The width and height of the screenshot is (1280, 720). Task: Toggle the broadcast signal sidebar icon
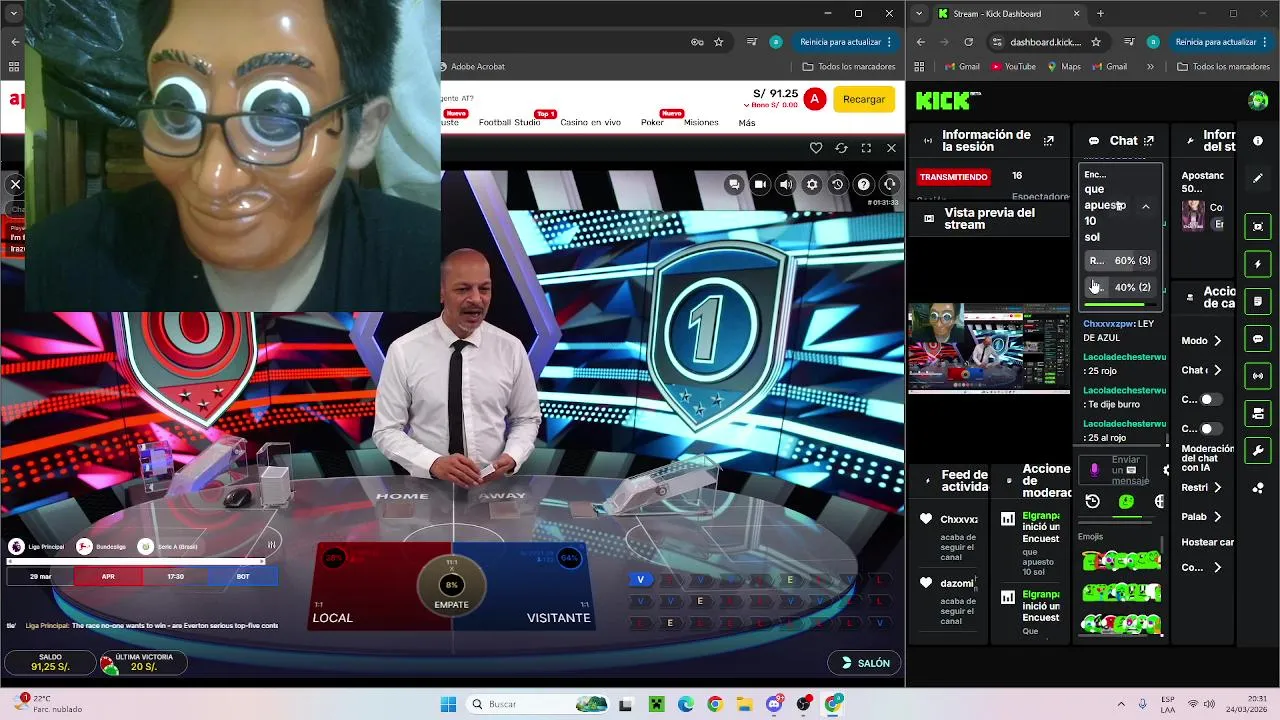pos(1258,376)
